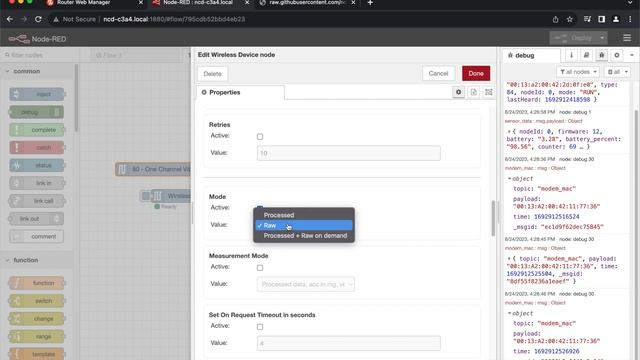
Task: Select the comment node in palette
Action: [x=37, y=236]
